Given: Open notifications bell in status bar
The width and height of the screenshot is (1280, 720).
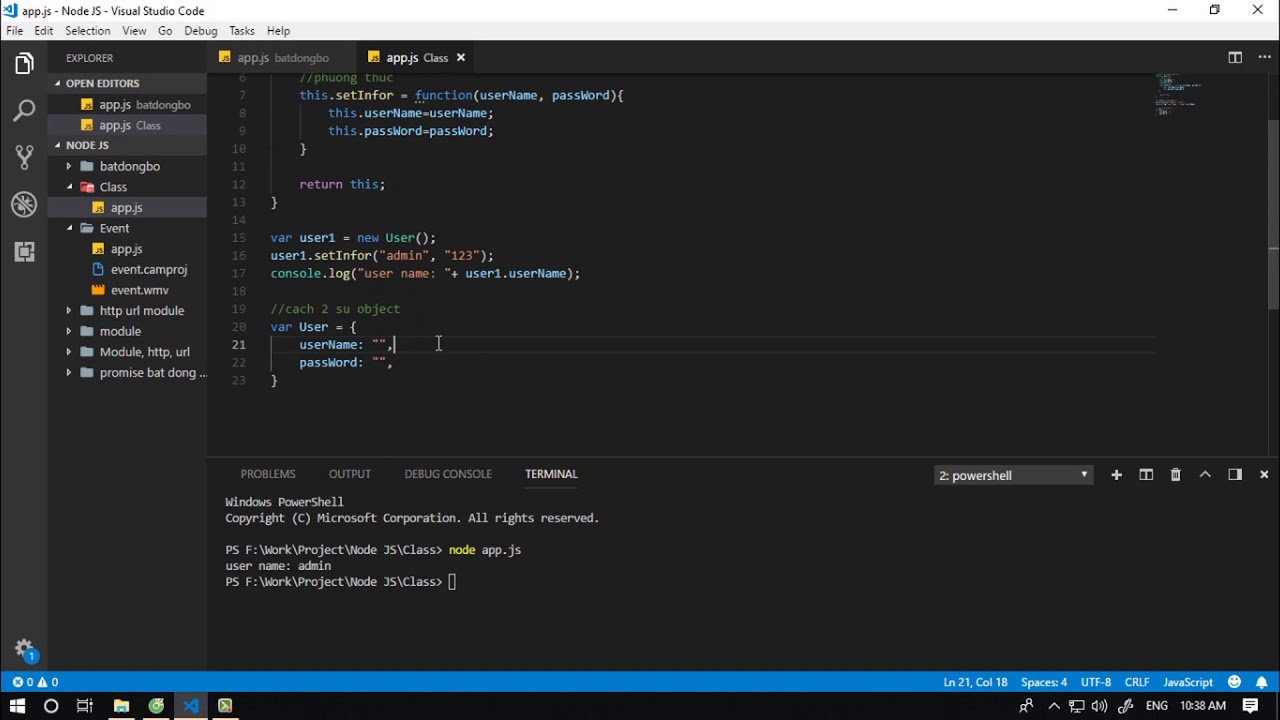Looking at the screenshot, I should tap(1261, 682).
